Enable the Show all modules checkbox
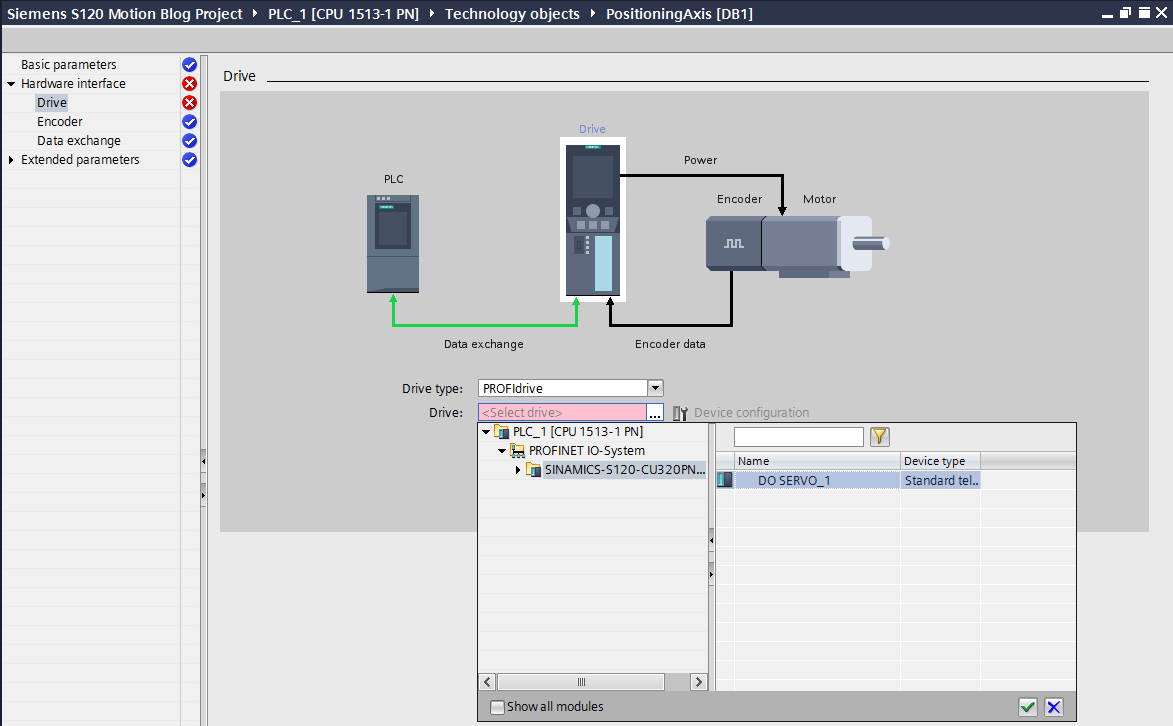 coord(497,707)
